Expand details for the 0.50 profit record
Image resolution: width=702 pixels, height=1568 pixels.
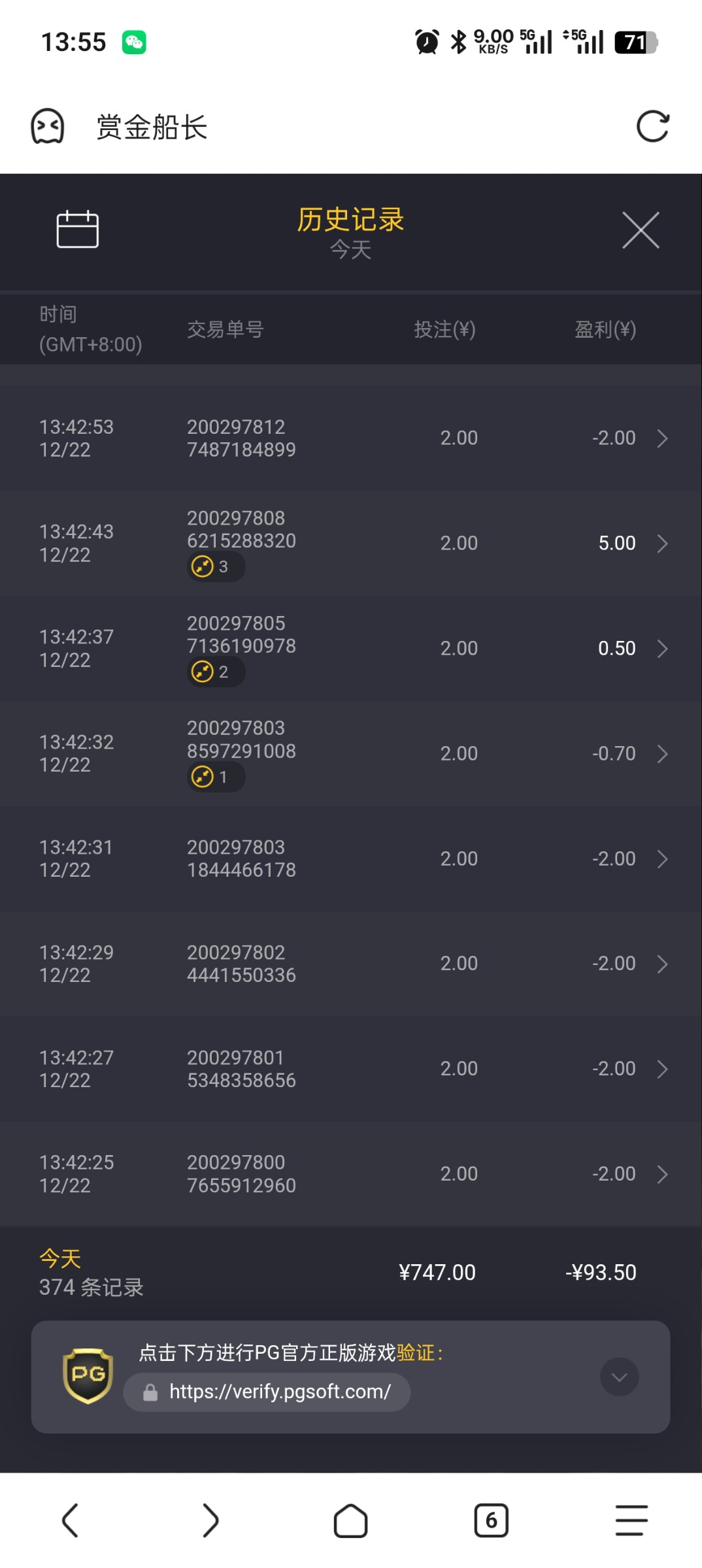coord(661,649)
